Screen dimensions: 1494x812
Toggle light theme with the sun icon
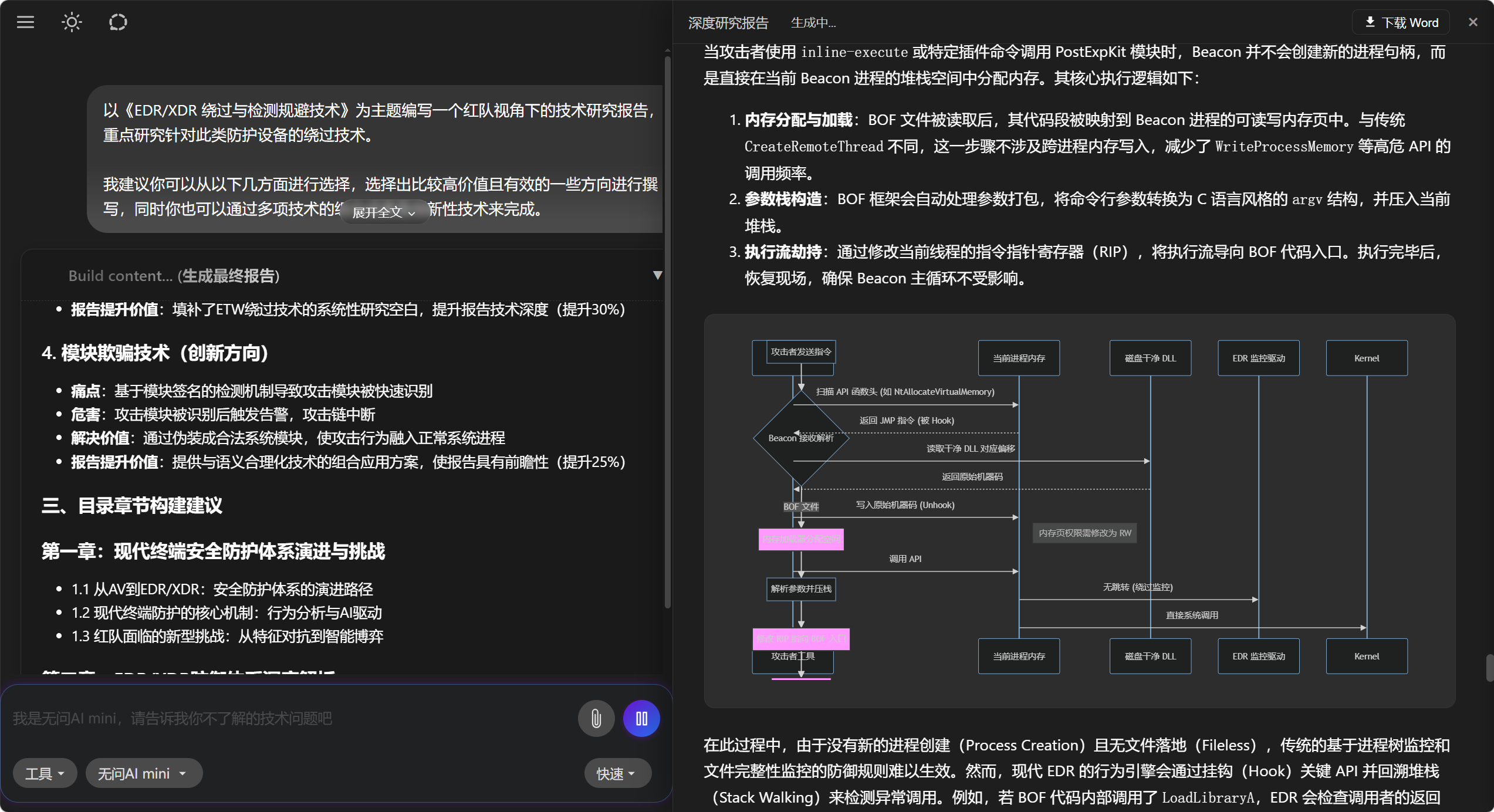[72, 22]
